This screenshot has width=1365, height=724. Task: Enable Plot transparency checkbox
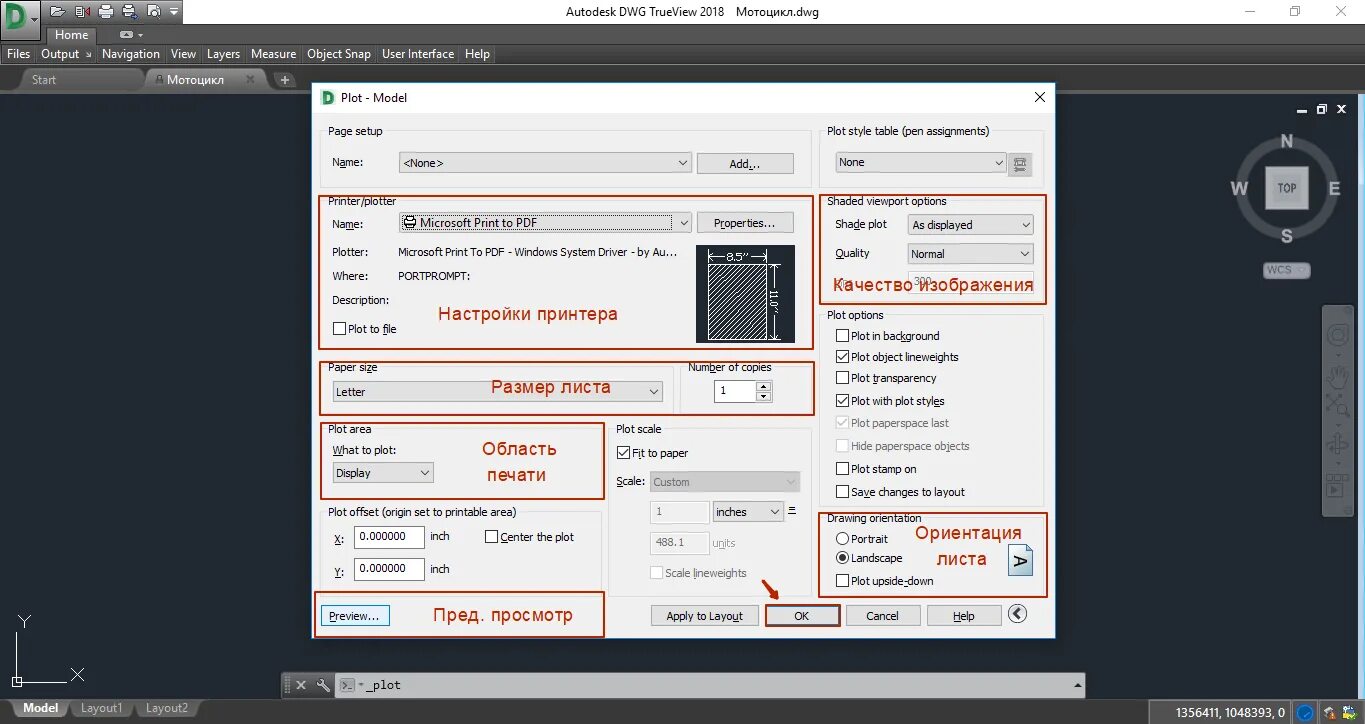pyautogui.click(x=842, y=378)
